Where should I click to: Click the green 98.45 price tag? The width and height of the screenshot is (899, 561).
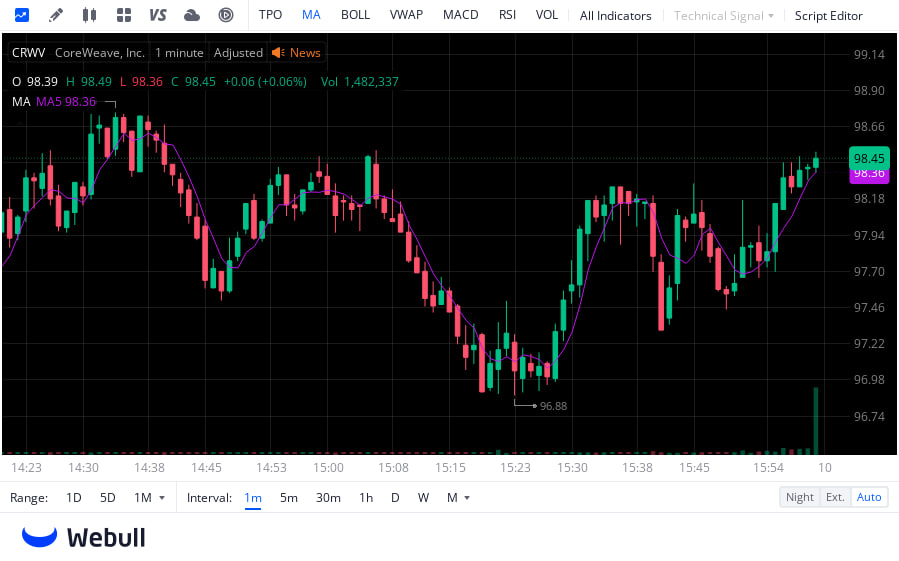click(x=869, y=158)
